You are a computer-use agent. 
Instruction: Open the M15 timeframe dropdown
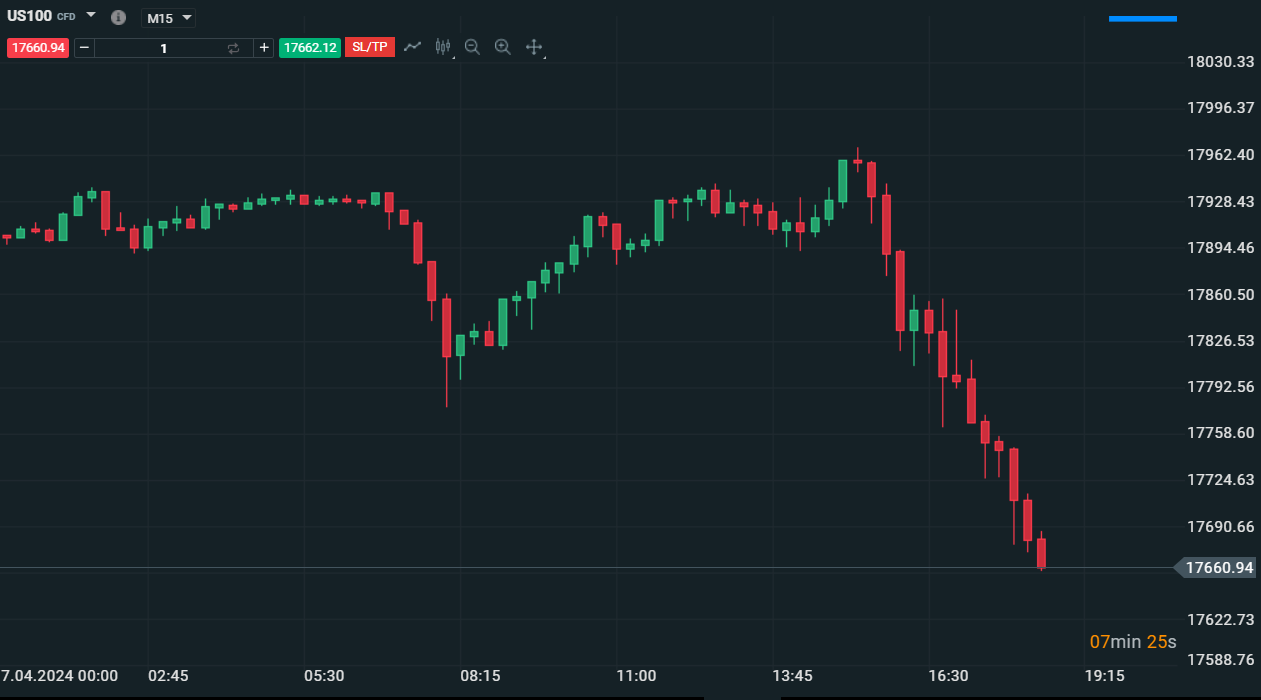[168, 18]
